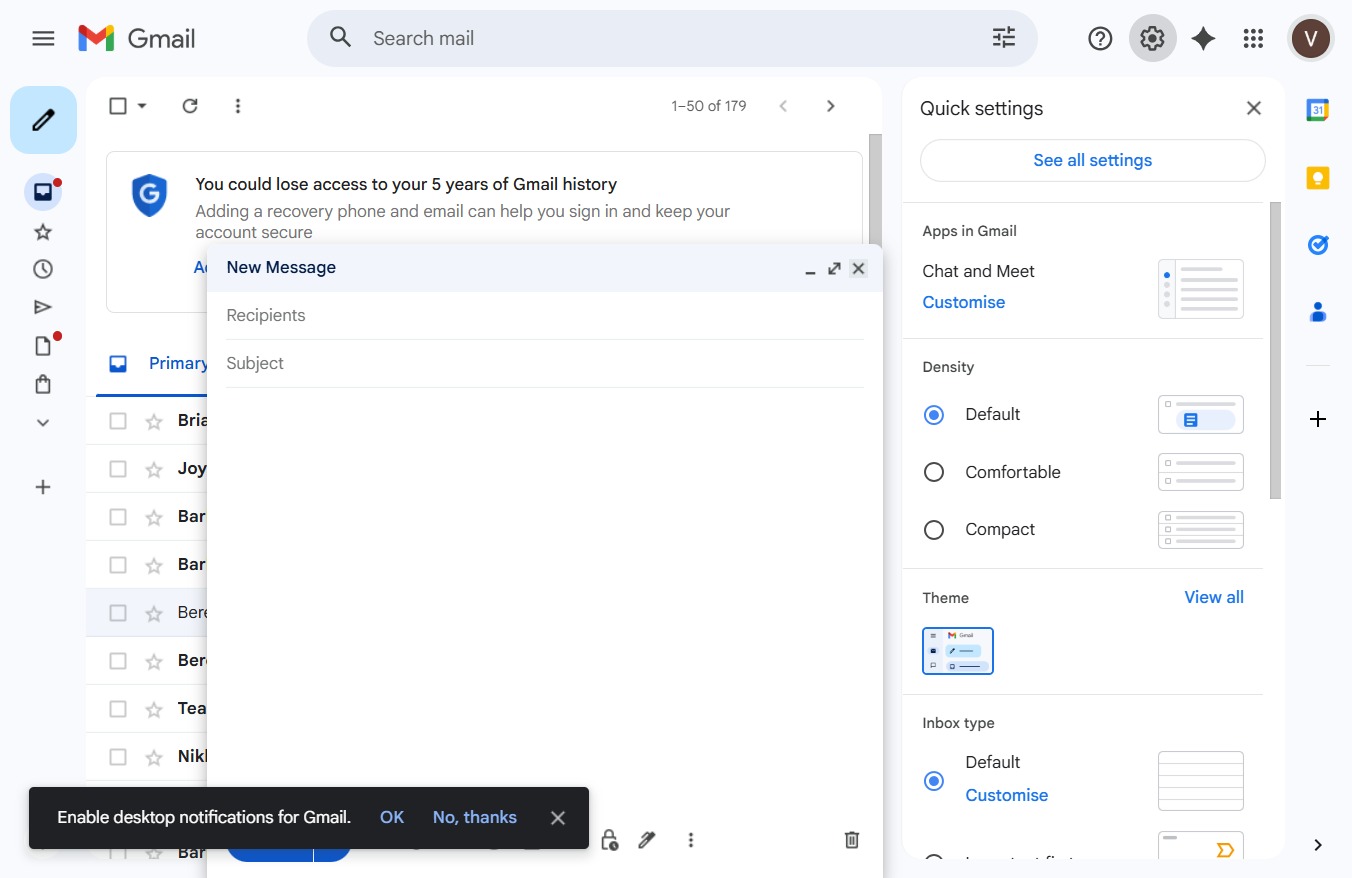Tick the Select all checkbox

point(118,106)
